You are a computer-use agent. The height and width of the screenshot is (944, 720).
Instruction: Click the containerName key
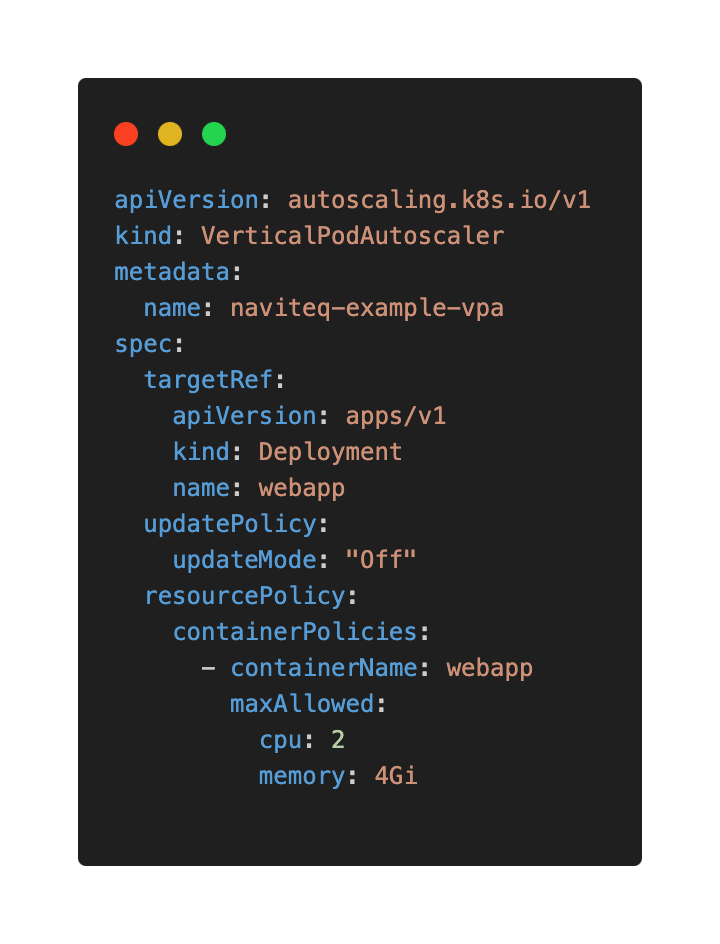point(323,668)
